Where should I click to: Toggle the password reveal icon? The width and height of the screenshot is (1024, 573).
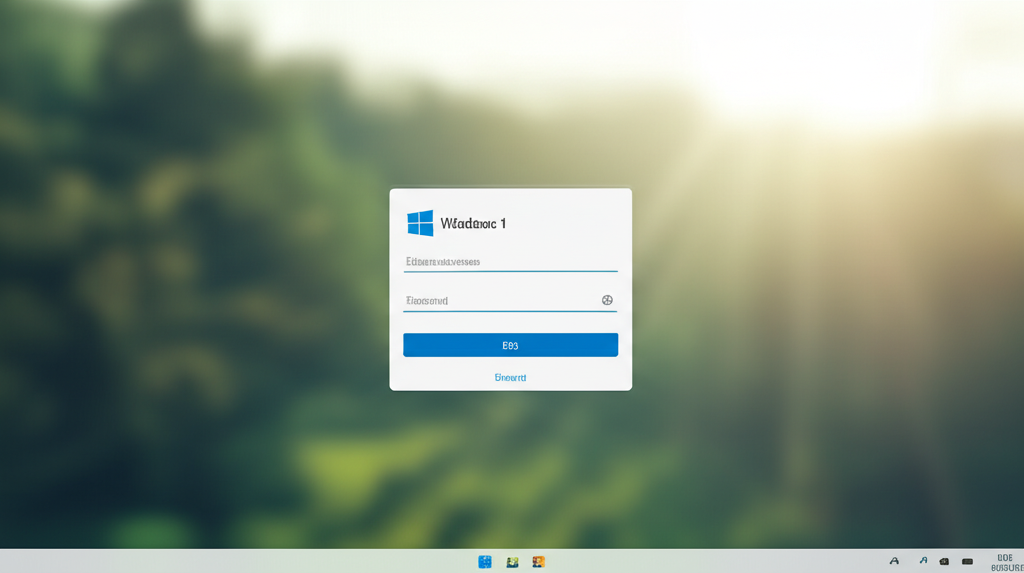tap(607, 300)
